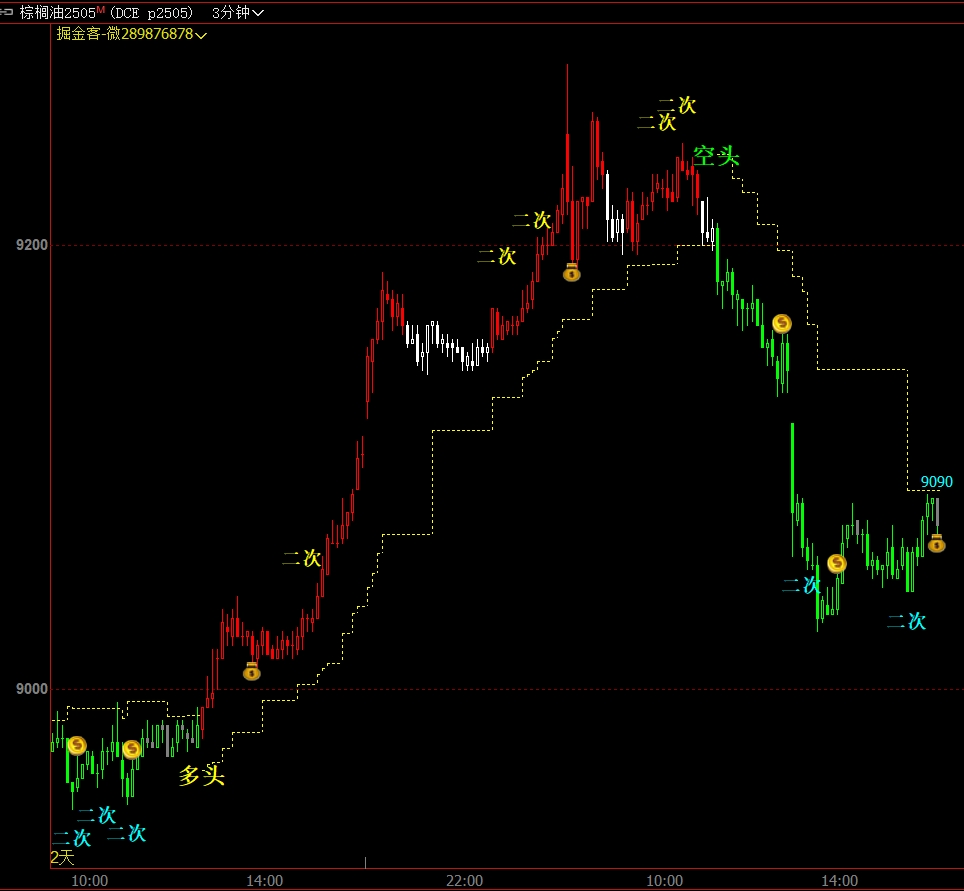
Task: Click the gold coin icon above 多头
Action: [x=131, y=749]
